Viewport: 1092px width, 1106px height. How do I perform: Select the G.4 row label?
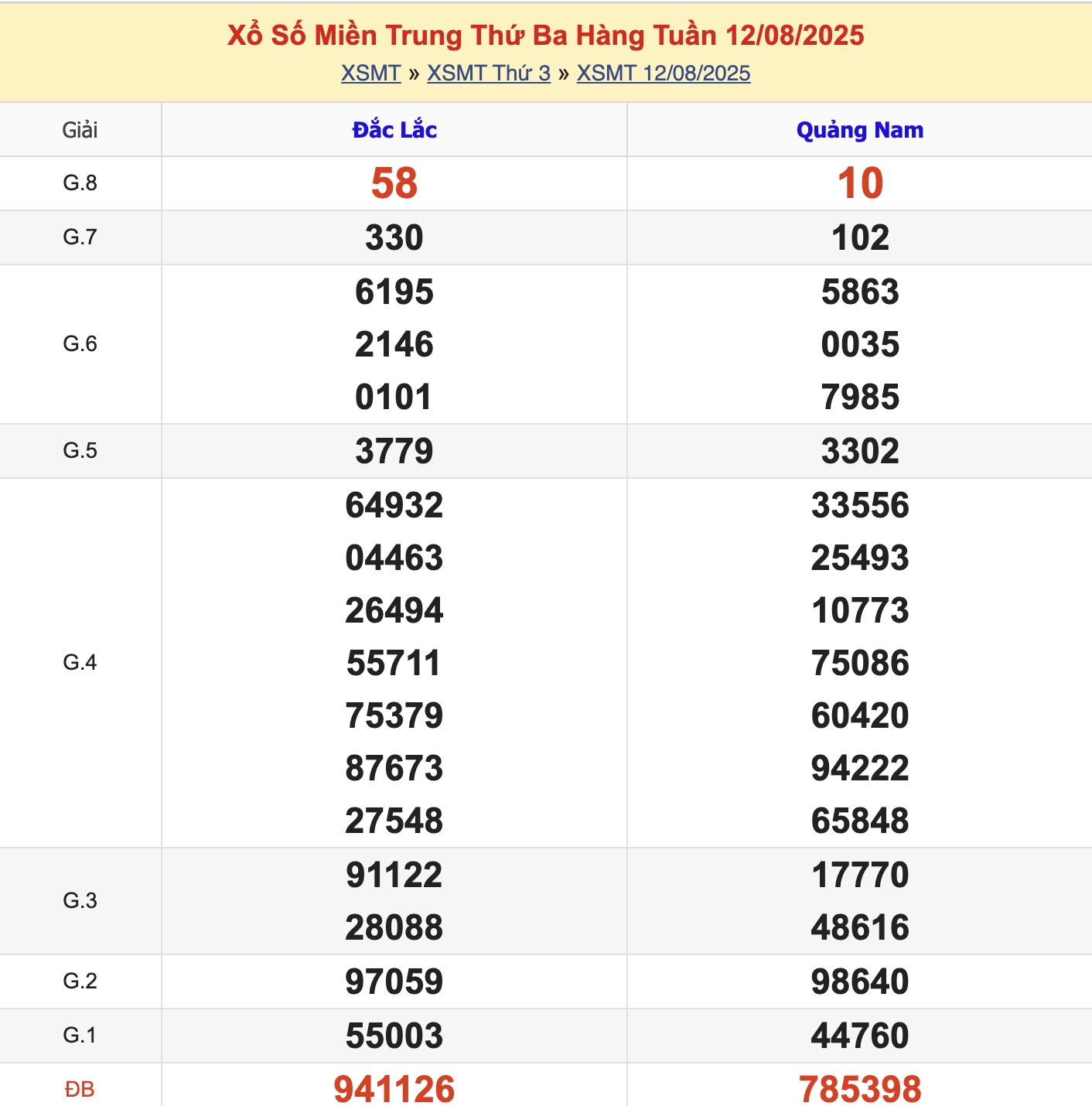pos(80,663)
